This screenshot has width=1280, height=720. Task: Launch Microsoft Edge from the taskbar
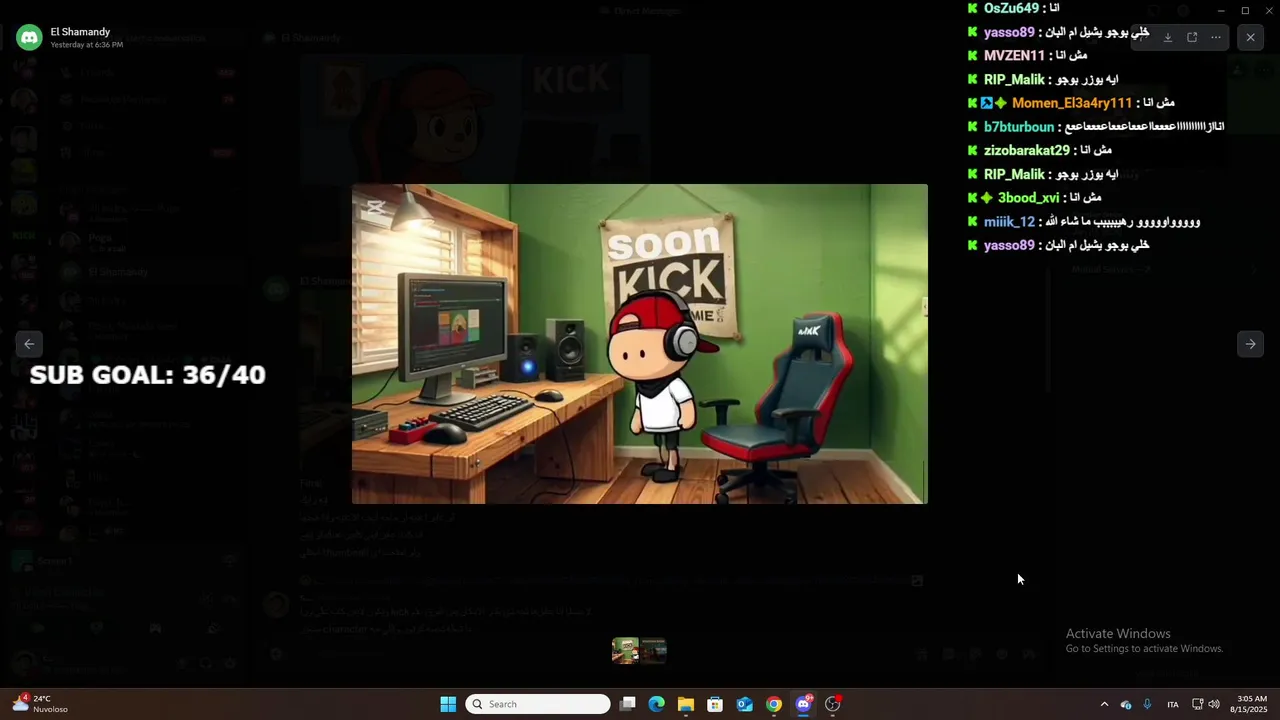pyautogui.click(x=656, y=704)
